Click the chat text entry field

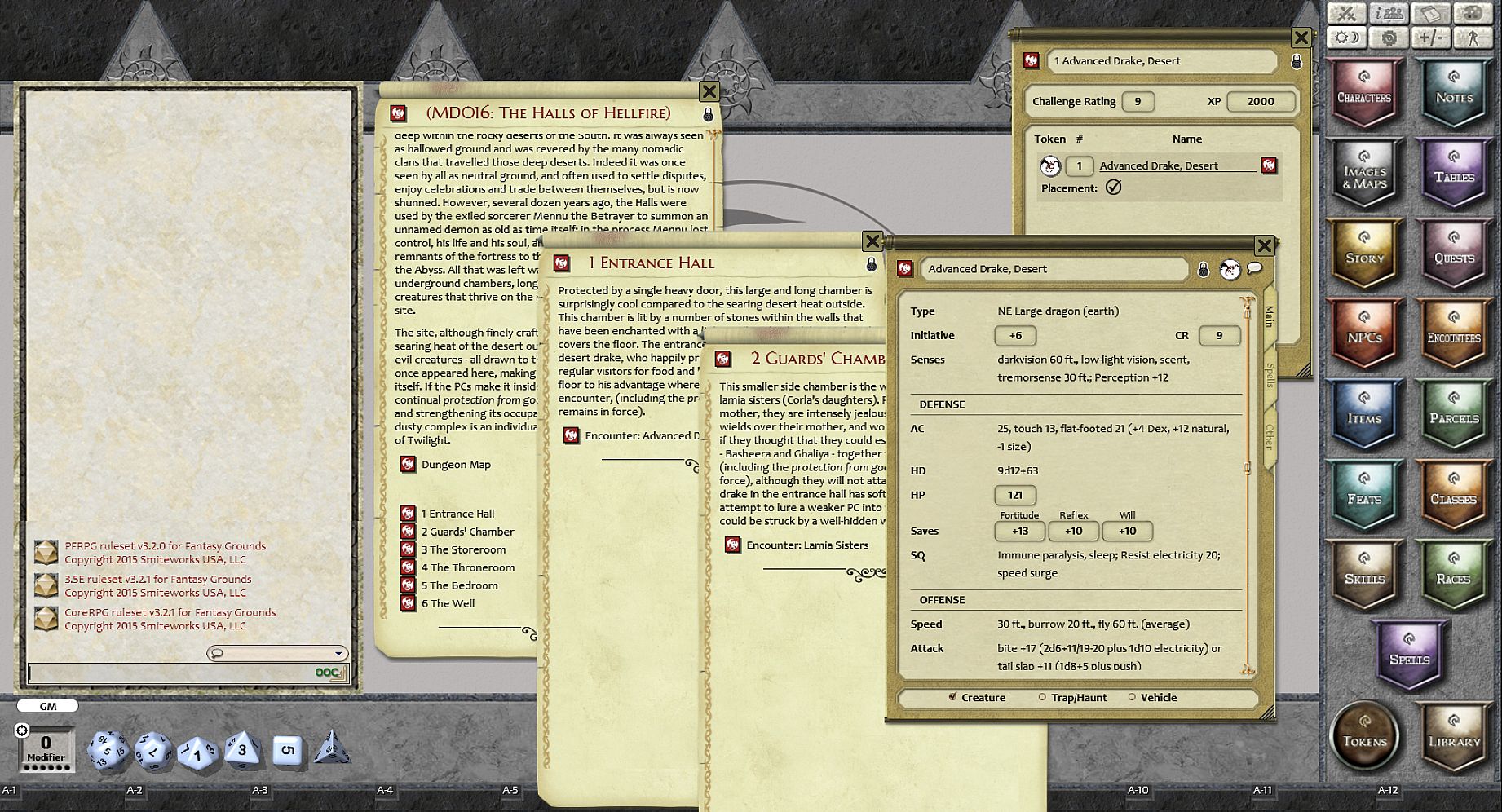188,673
